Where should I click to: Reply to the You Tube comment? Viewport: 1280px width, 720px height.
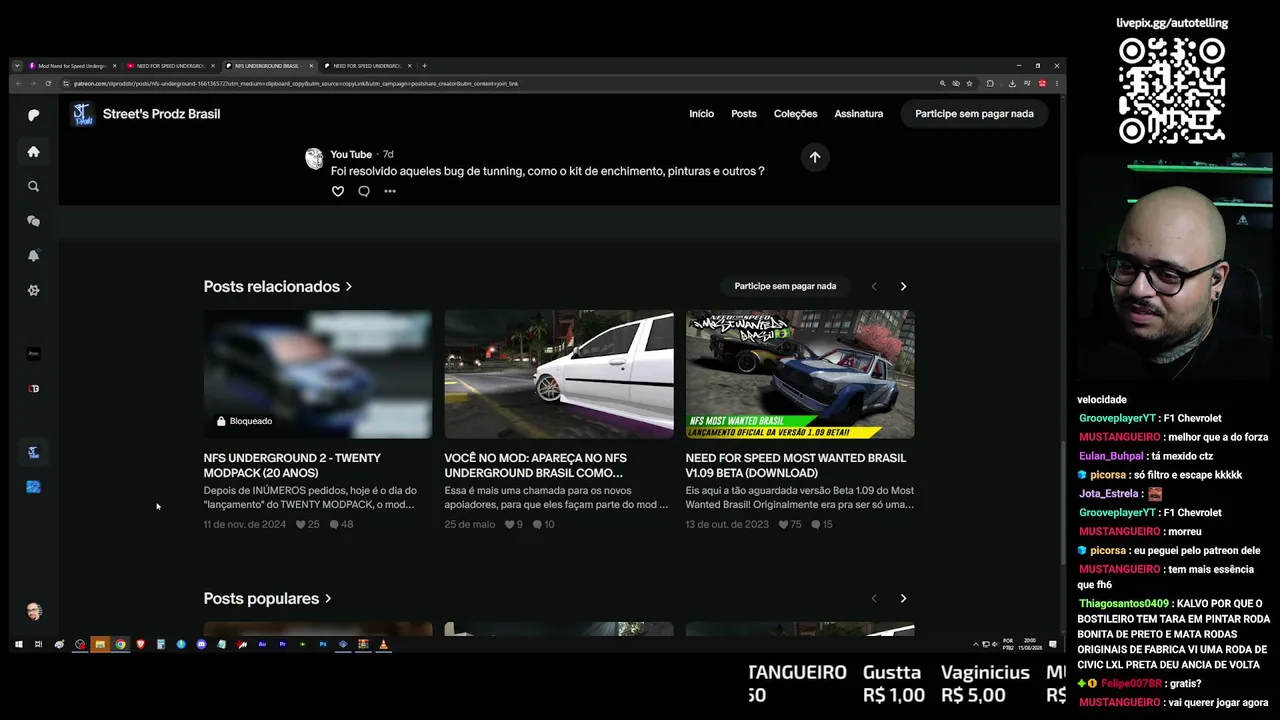pyautogui.click(x=364, y=191)
